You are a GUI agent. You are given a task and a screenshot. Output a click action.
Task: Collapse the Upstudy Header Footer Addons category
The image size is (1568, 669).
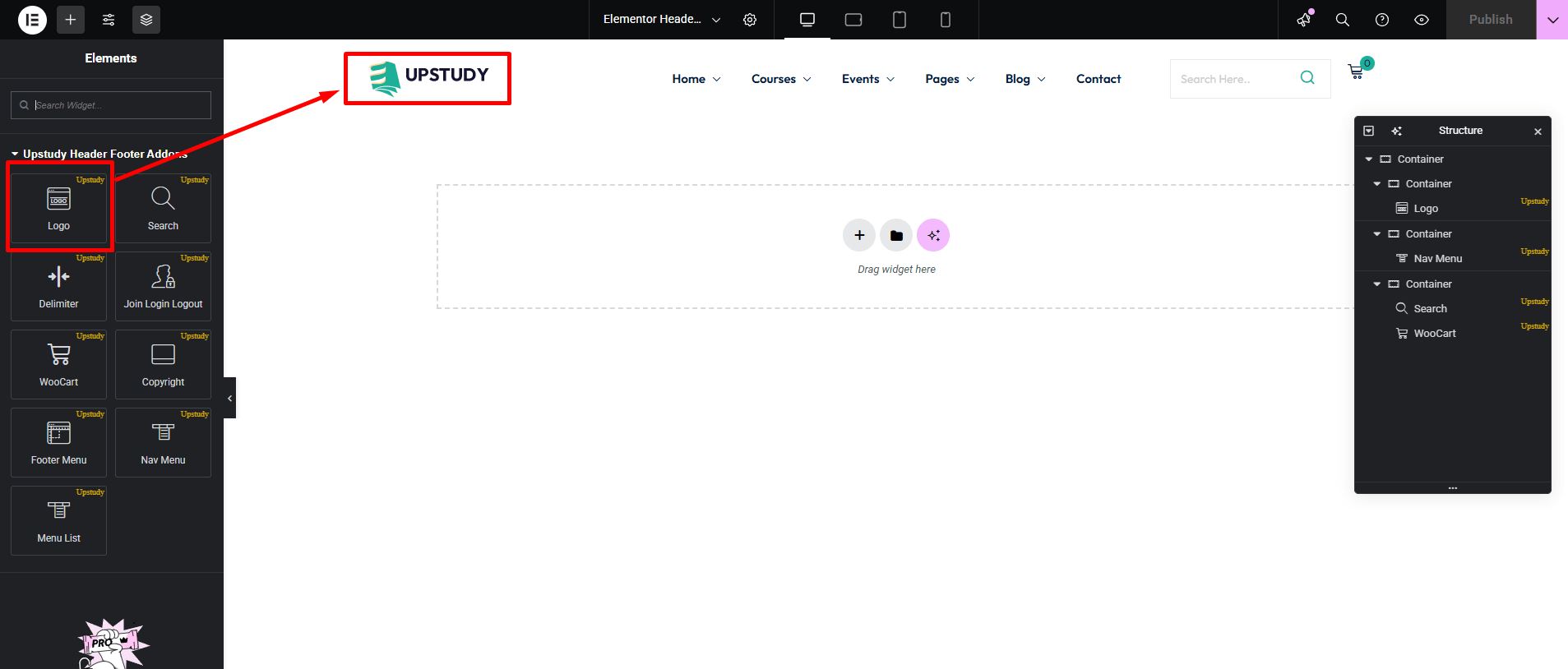99,154
